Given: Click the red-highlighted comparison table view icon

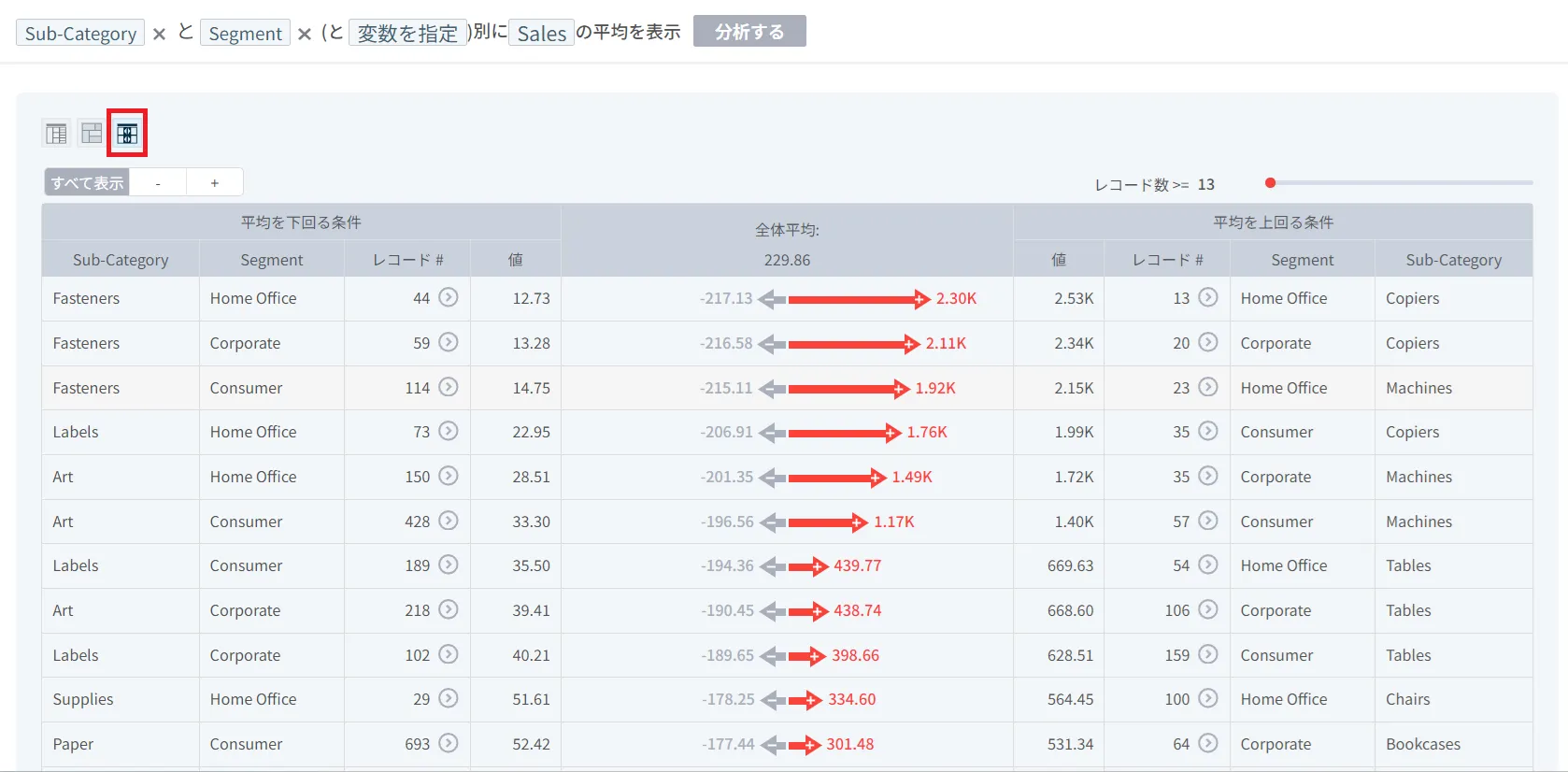Looking at the screenshot, I should pyautogui.click(x=127, y=134).
